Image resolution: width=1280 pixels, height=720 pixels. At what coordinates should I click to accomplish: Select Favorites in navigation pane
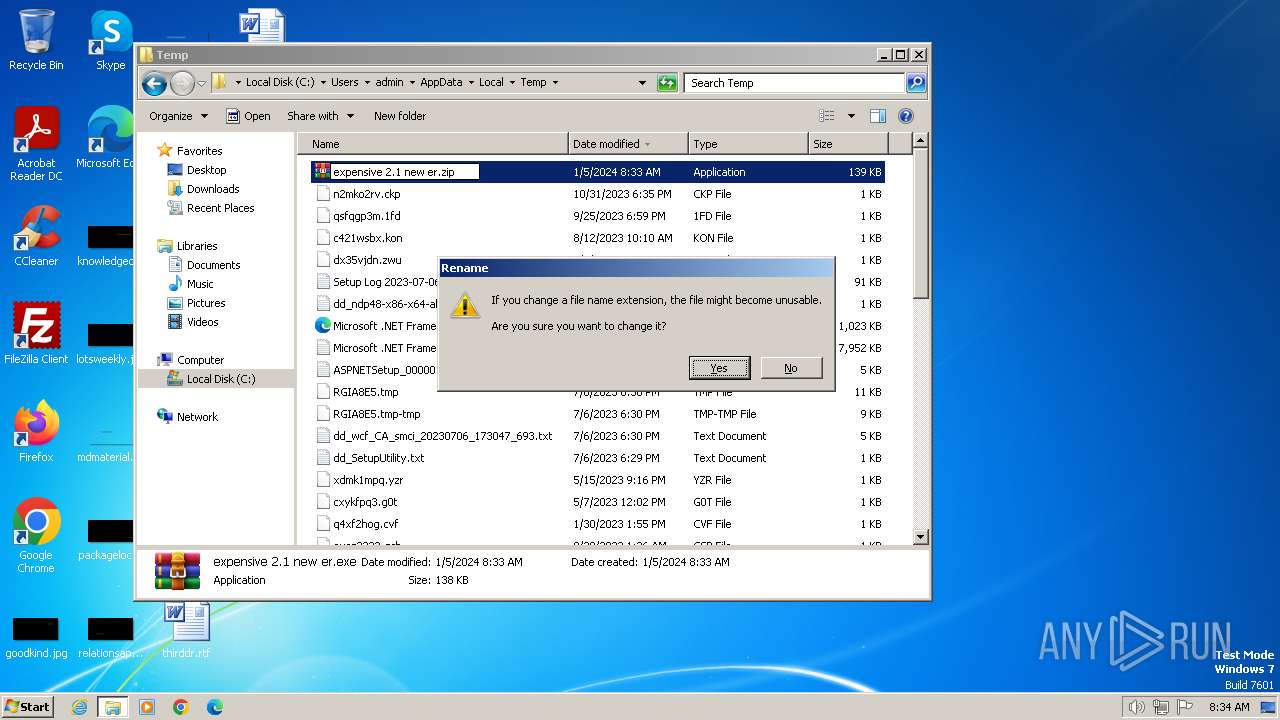pos(199,151)
